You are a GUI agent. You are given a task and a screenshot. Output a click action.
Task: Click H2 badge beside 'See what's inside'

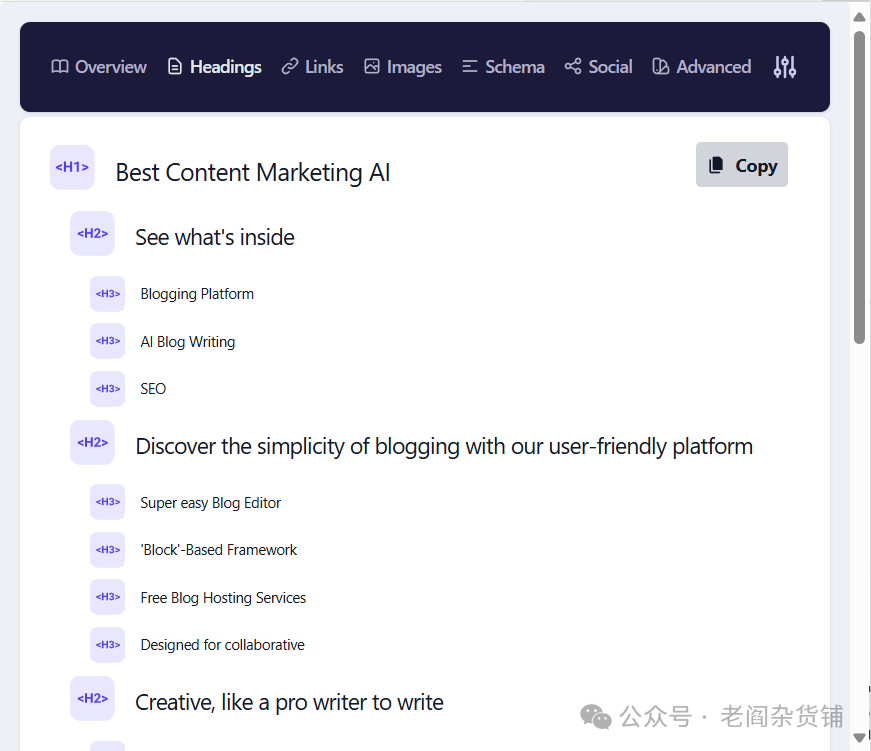click(x=92, y=234)
